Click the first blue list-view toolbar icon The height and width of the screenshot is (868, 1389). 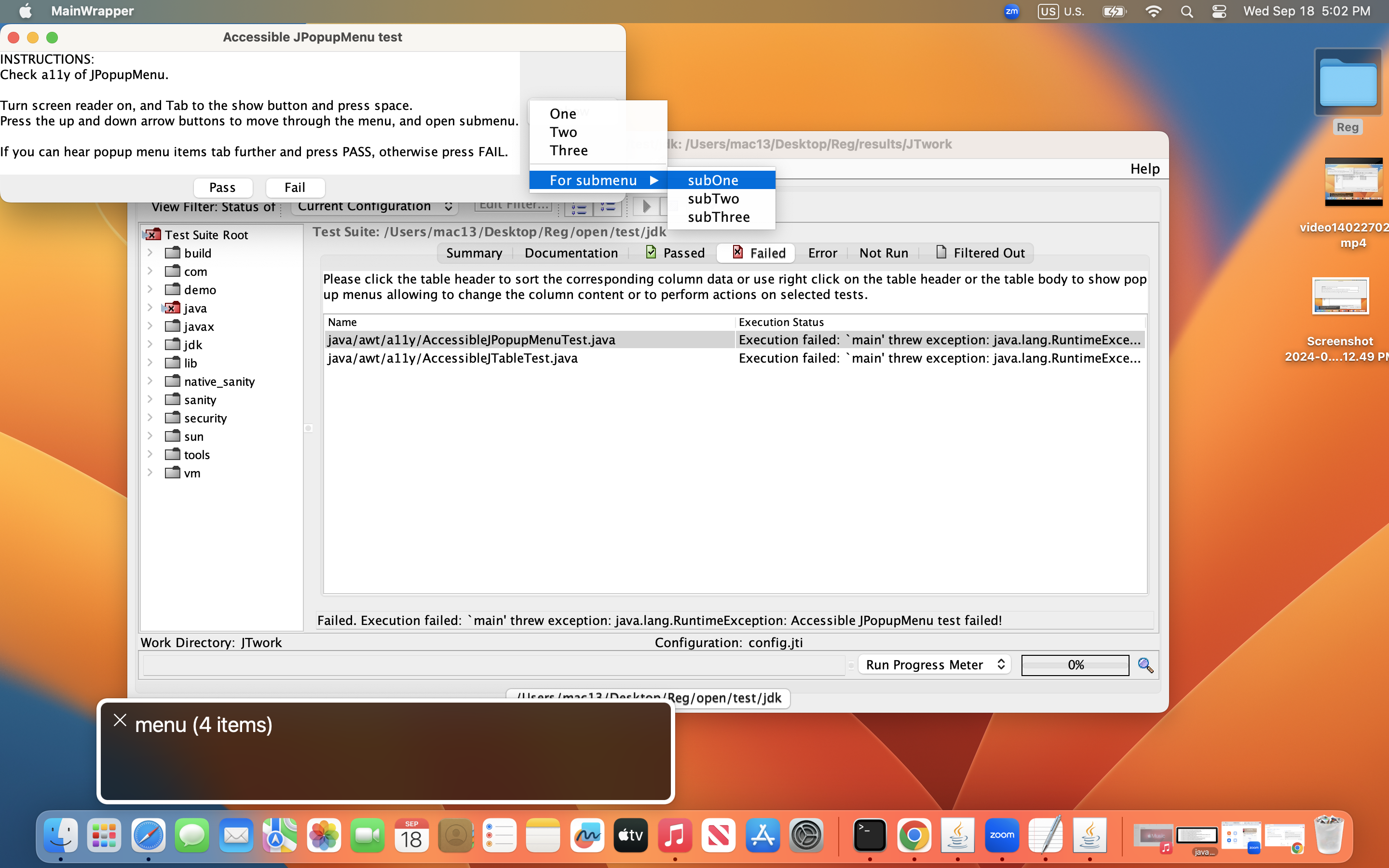[x=579, y=208]
